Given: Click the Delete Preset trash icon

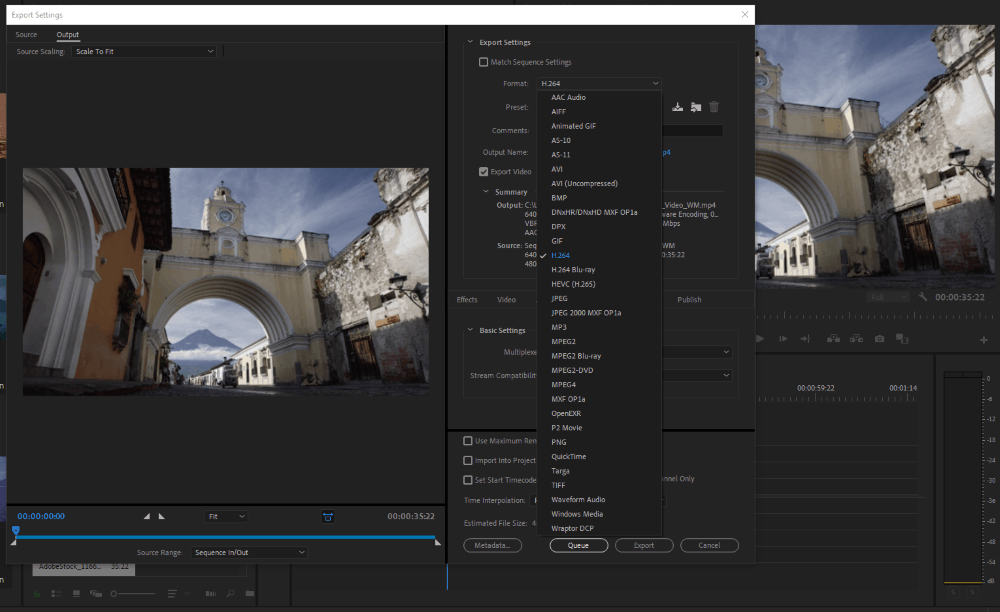Looking at the screenshot, I should point(714,107).
